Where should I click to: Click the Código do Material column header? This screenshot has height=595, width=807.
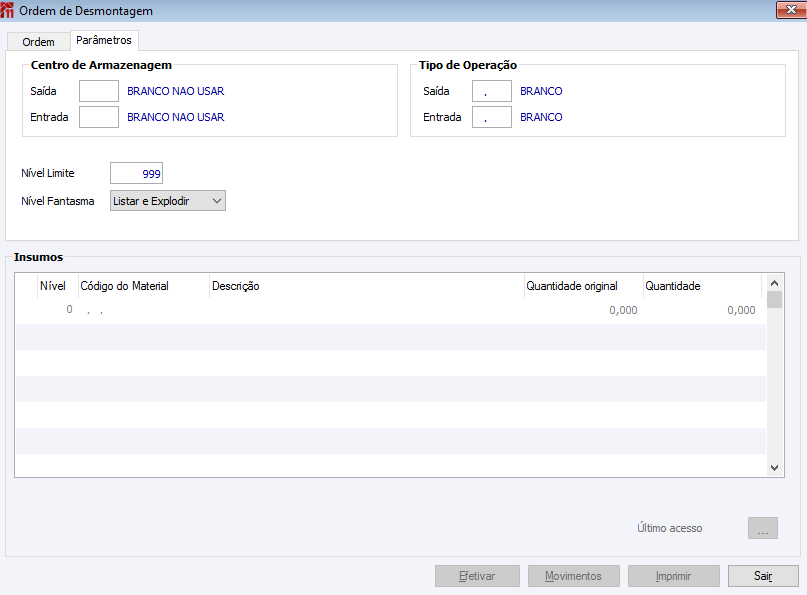click(x=144, y=286)
